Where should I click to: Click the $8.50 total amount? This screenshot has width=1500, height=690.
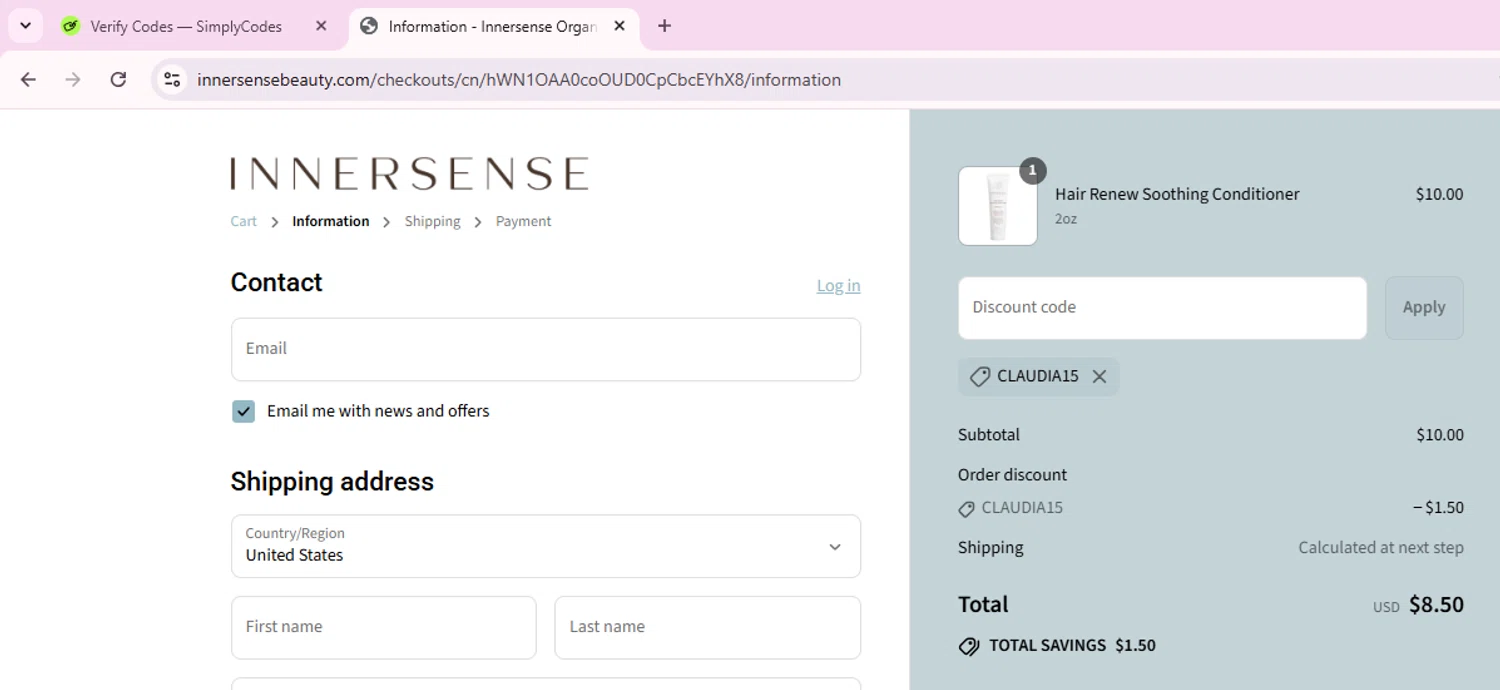tap(1436, 605)
